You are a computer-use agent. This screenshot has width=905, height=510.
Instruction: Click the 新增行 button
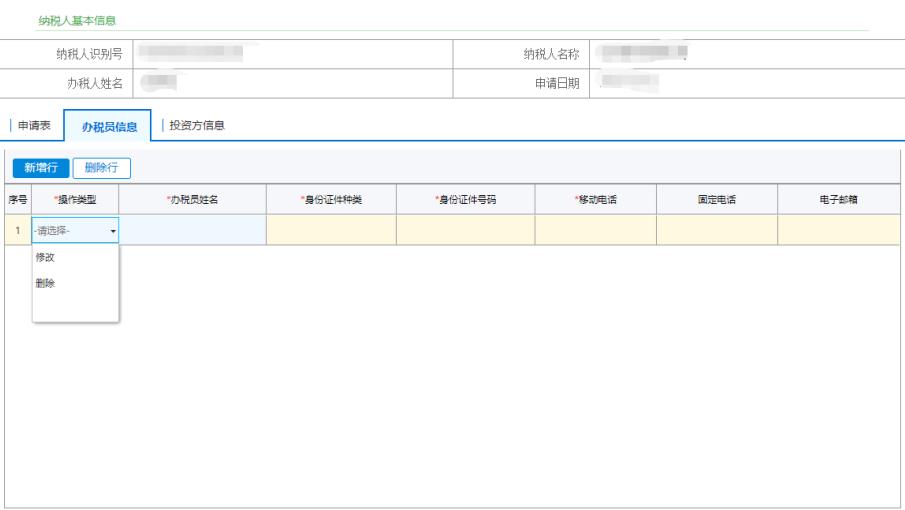coord(41,168)
